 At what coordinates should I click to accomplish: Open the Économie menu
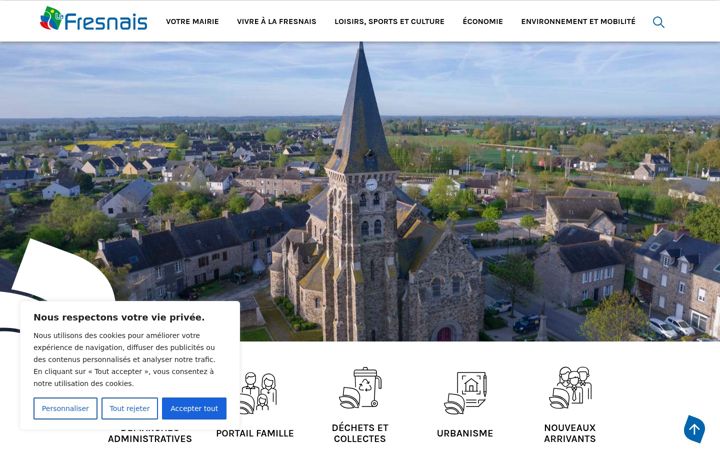click(x=483, y=22)
